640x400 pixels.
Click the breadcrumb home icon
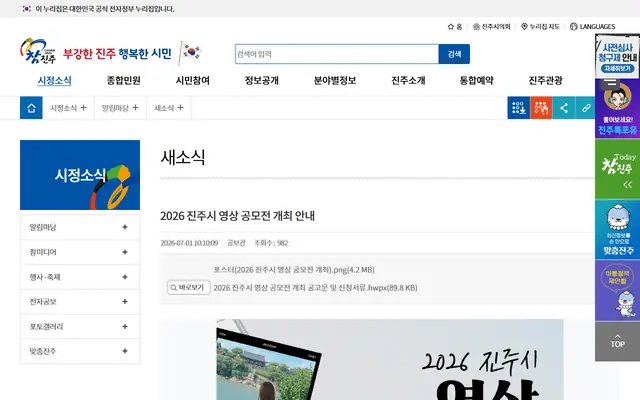point(31,108)
